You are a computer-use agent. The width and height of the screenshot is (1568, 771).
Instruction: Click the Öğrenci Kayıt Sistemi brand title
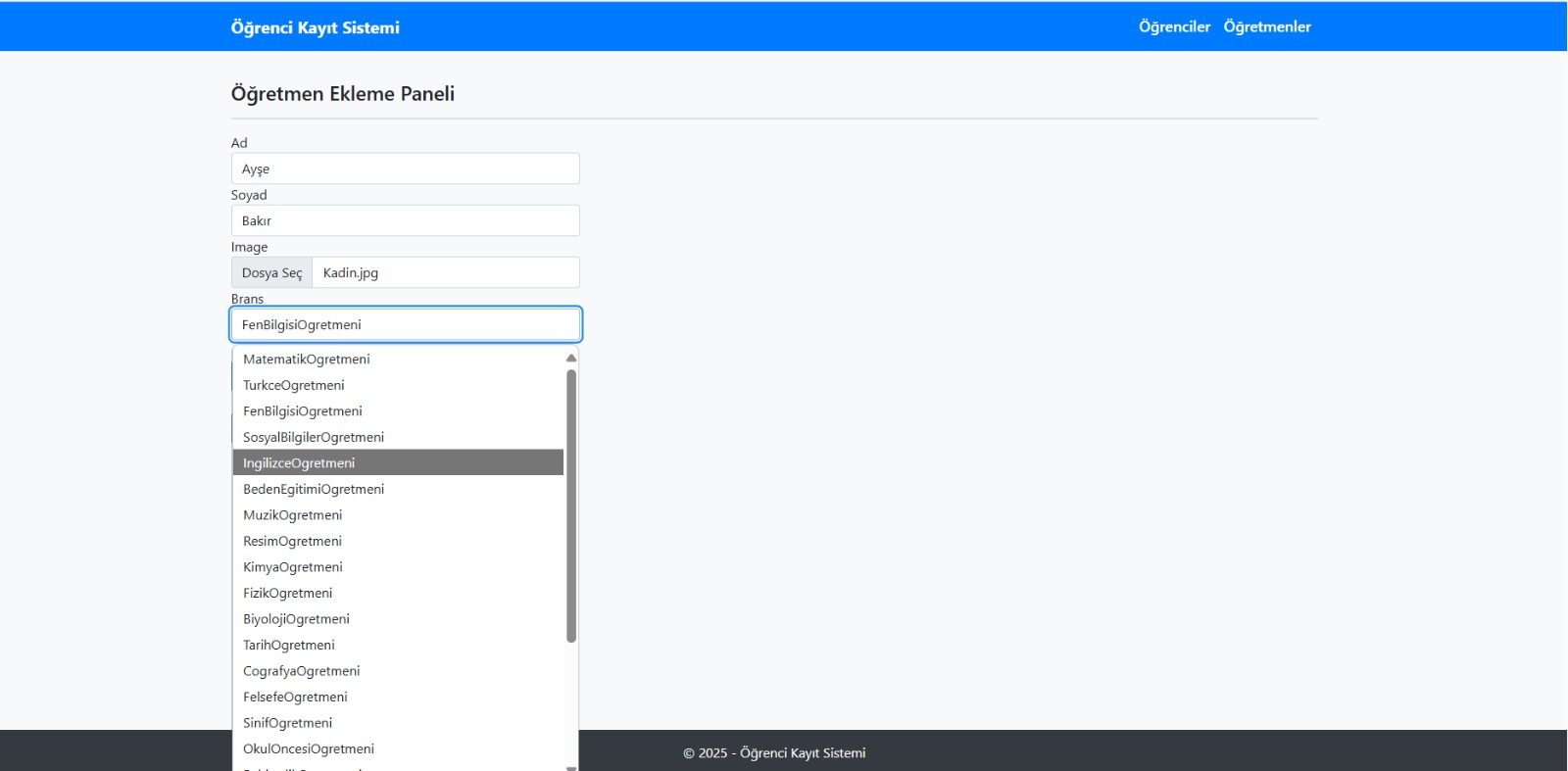[x=315, y=27]
